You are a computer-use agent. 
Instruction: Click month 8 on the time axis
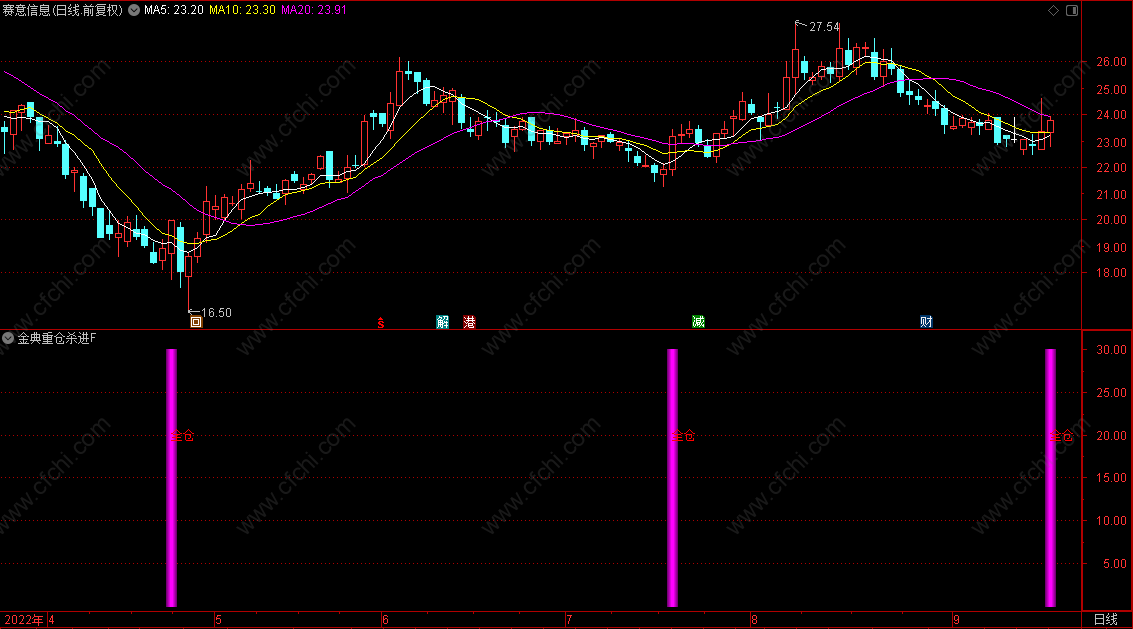tap(754, 620)
